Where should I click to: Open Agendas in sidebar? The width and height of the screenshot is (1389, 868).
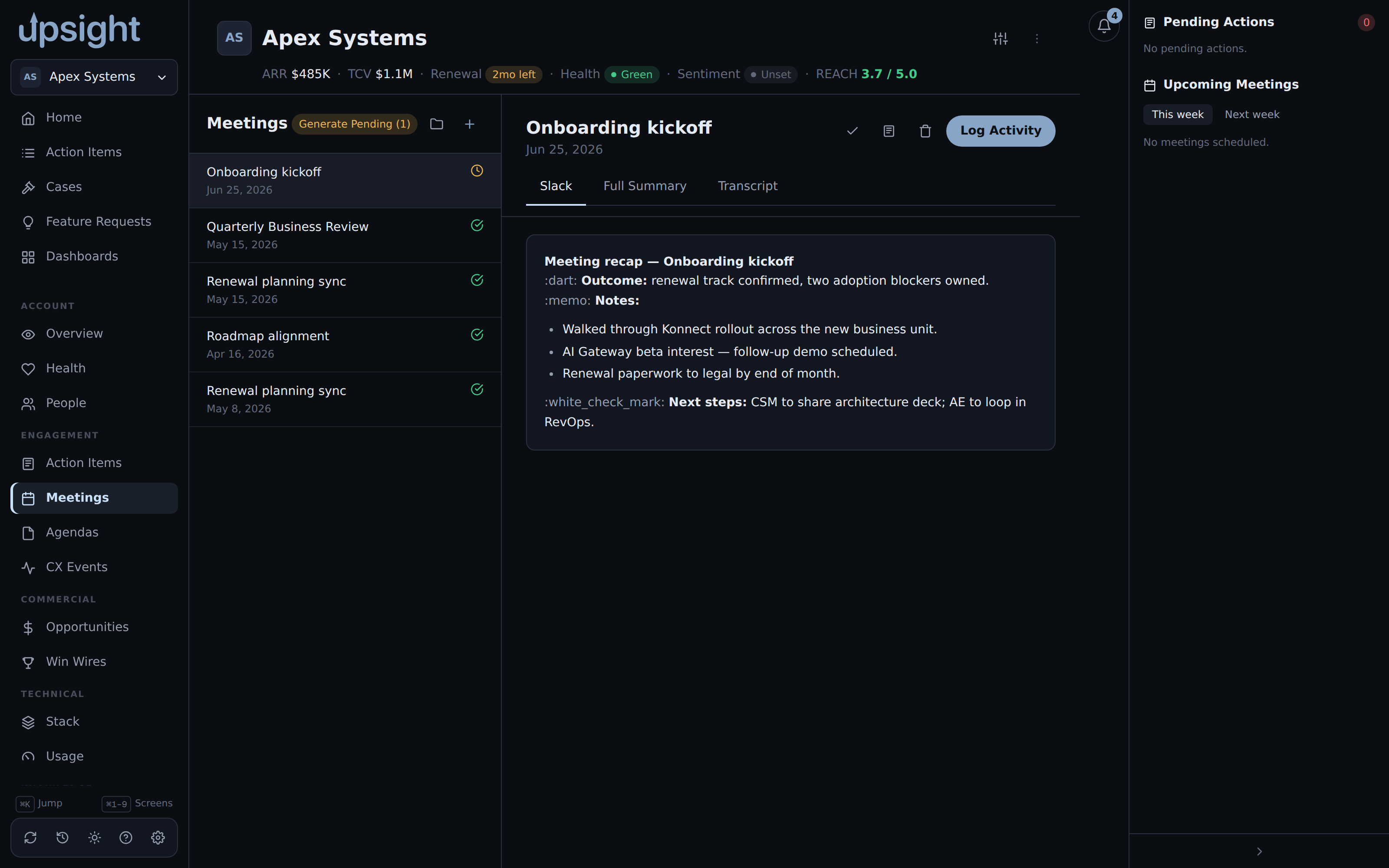[x=94, y=532]
